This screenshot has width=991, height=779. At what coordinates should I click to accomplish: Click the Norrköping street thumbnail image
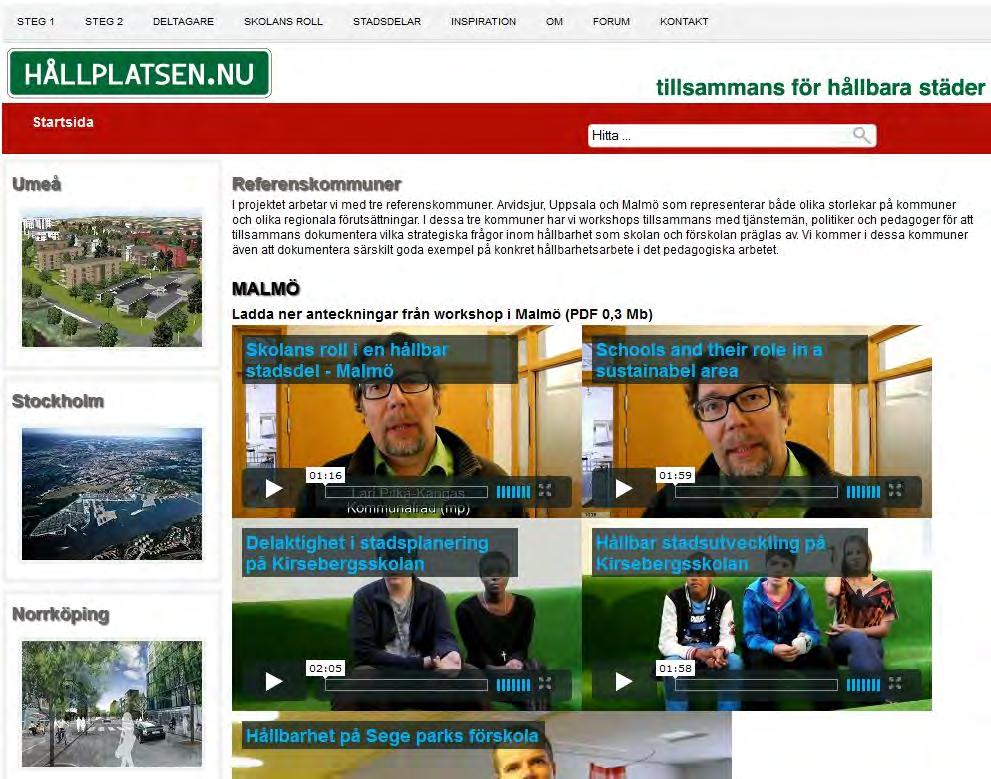(x=112, y=704)
